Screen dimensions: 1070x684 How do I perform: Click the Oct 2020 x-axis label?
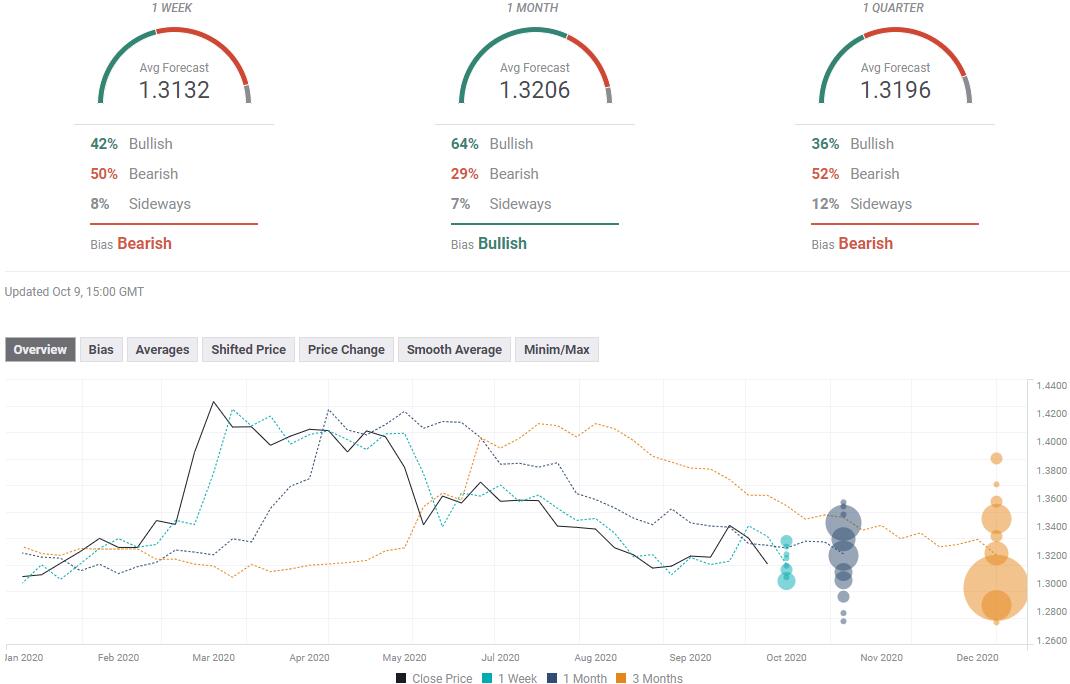786,657
